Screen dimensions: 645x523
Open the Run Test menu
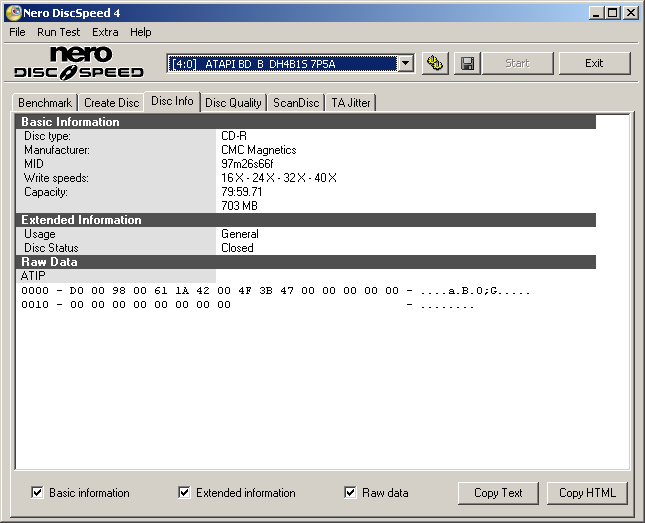tap(58, 32)
